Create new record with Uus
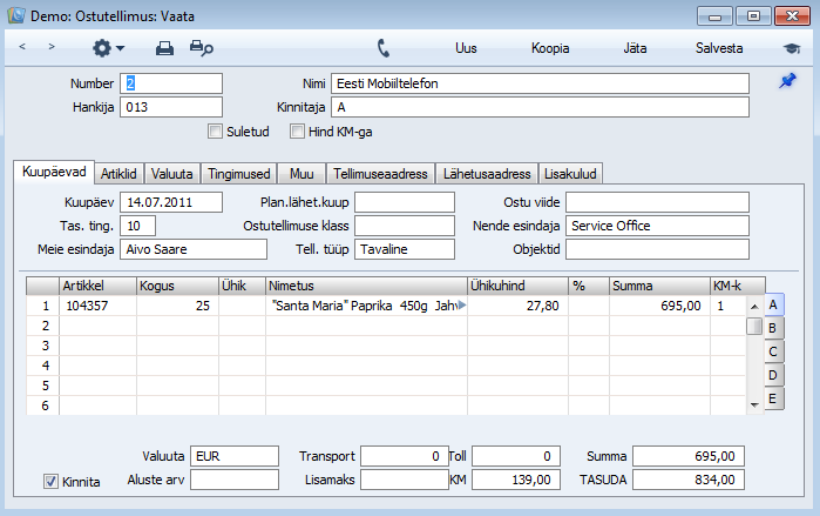The width and height of the screenshot is (820, 516). (x=465, y=48)
